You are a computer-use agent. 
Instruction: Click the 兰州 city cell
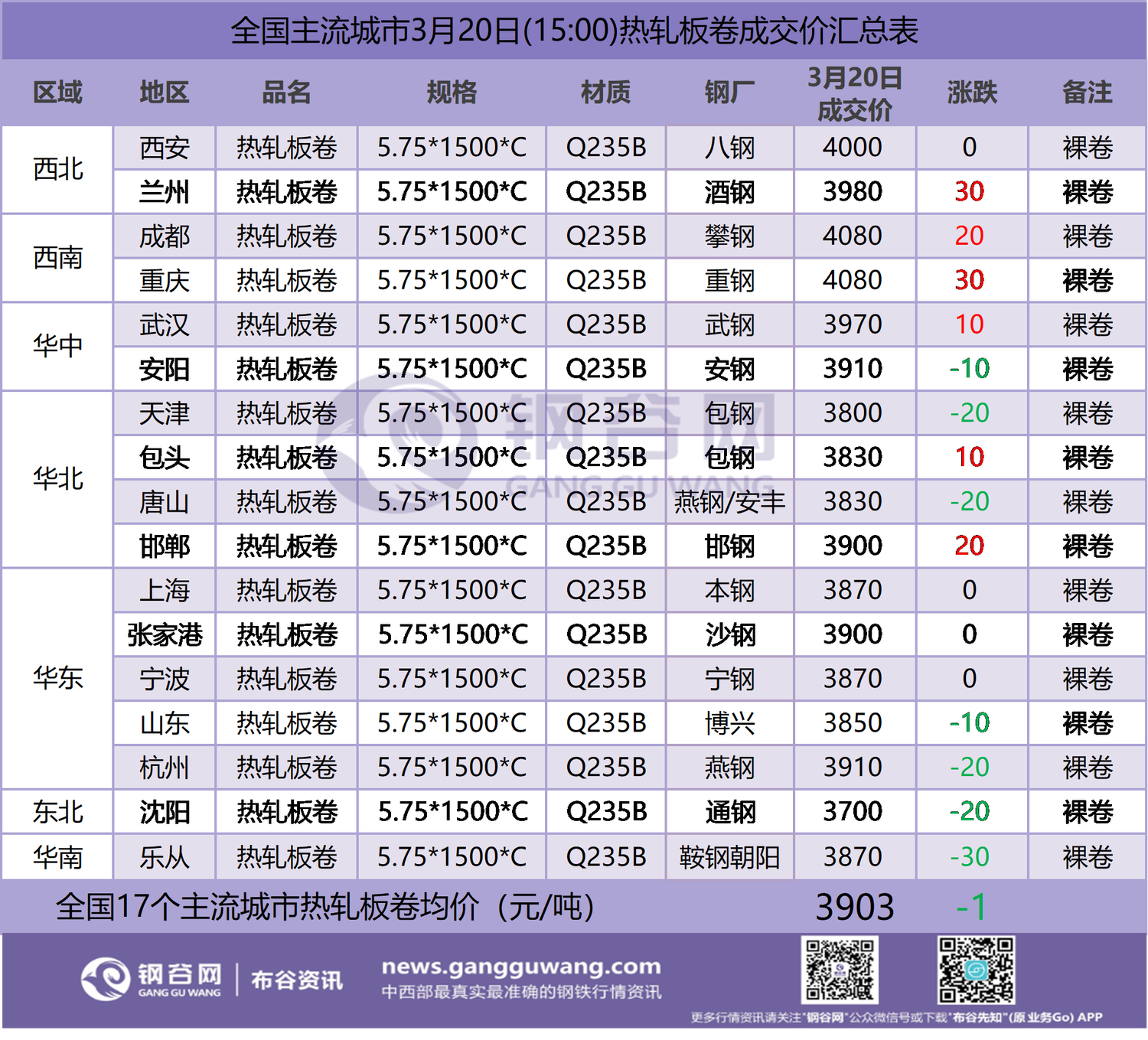click(x=165, y=192)
